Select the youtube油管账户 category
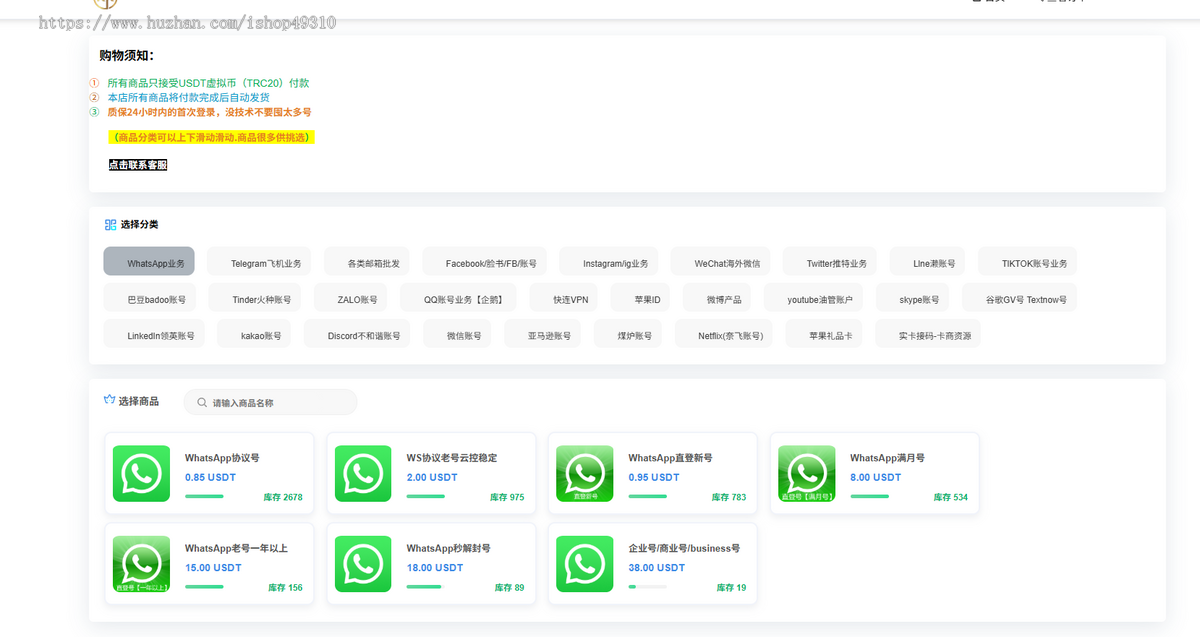The image size is (1200, 637). point(813,298)
